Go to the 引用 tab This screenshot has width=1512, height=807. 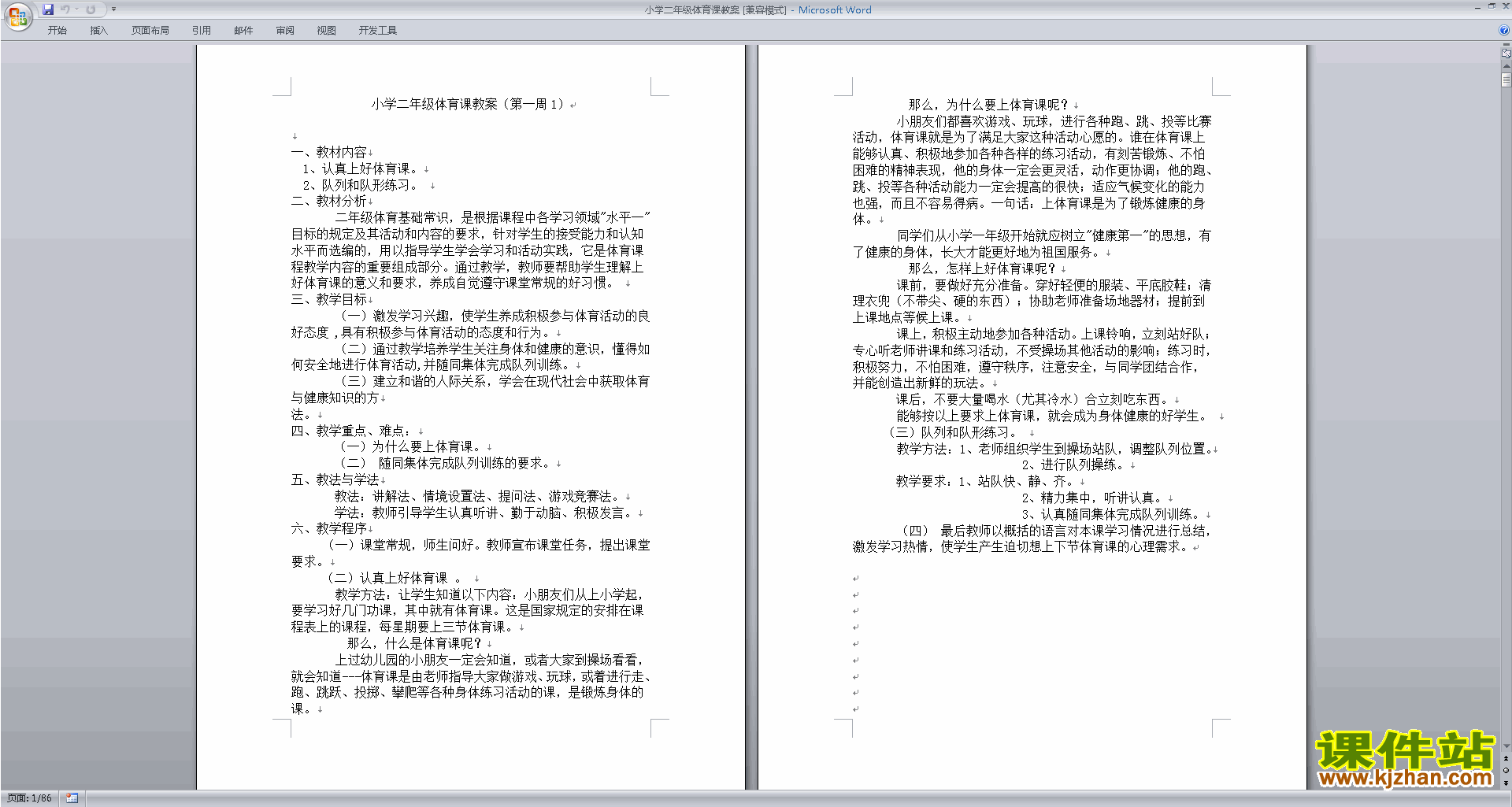[x=201, y=30]
